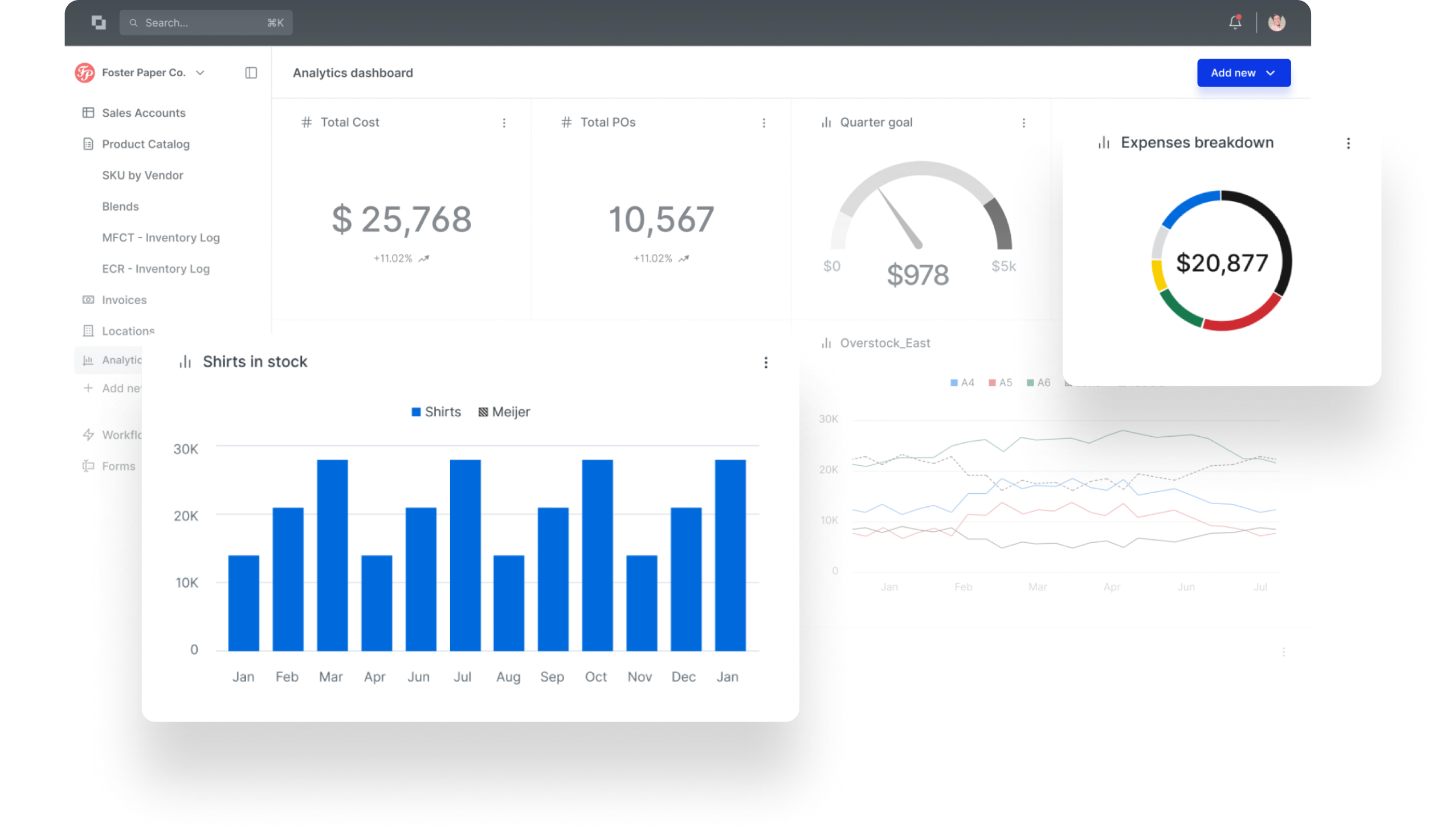Open the user avatar profile
Image resolution: width=1441 pixels, height=840 pixels.
click(1276, 22)
